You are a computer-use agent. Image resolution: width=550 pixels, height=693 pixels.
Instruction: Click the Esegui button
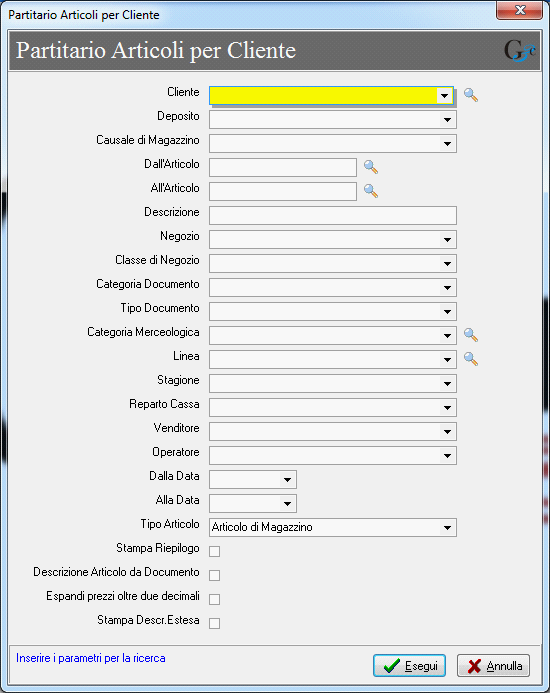coord(409,666)
